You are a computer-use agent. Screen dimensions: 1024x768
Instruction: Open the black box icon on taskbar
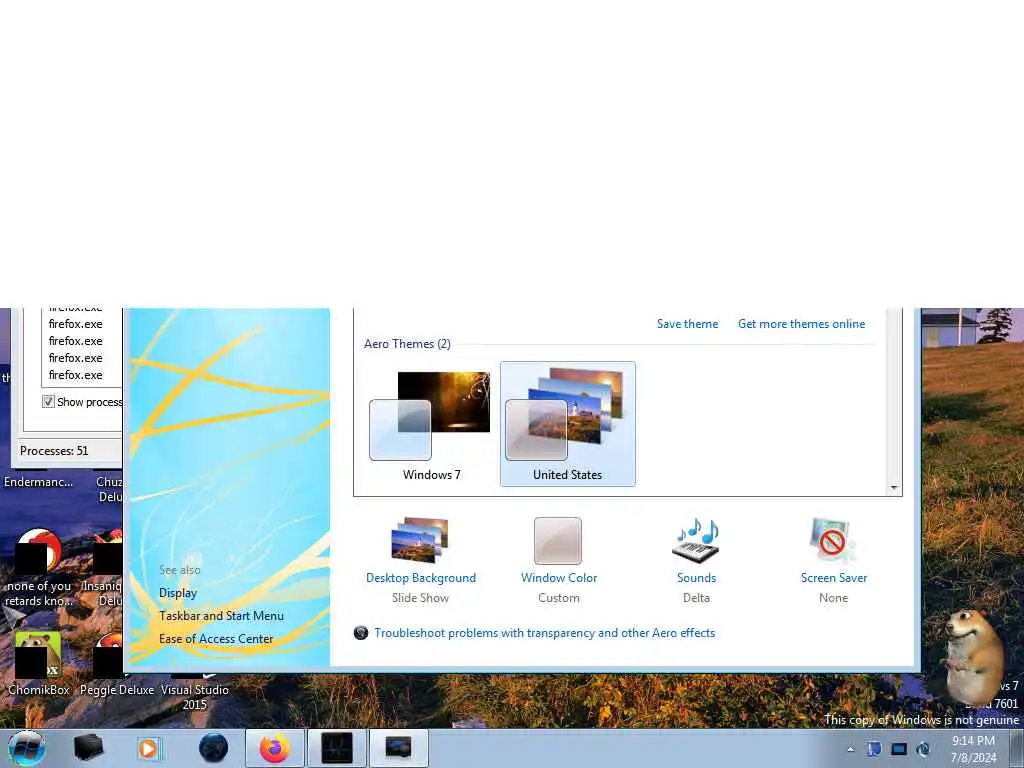click(x=88, y=748)
